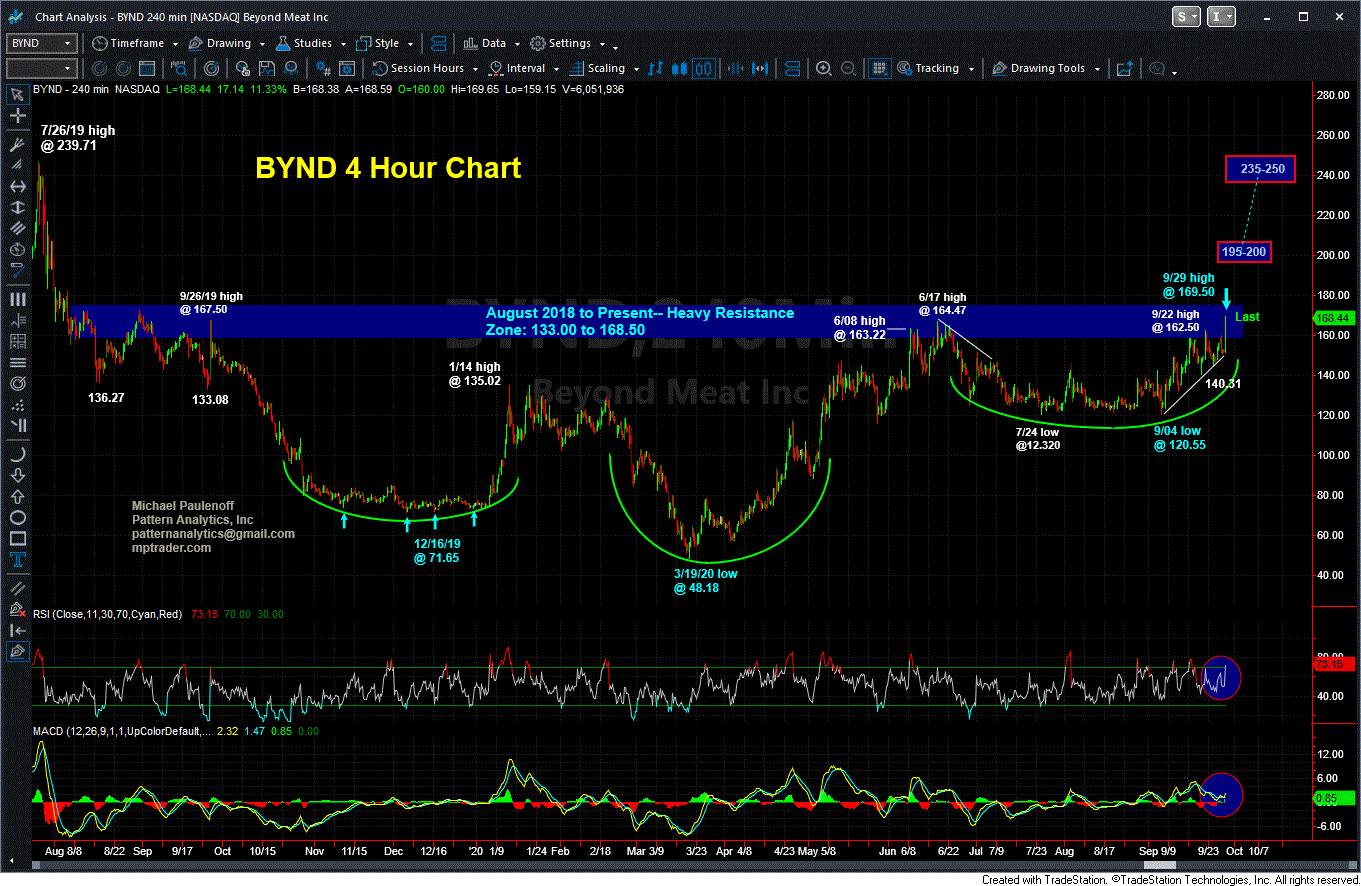This screenshot has width=1361, height=886.
Task: Click the RSI study label text
Action: 108,614
